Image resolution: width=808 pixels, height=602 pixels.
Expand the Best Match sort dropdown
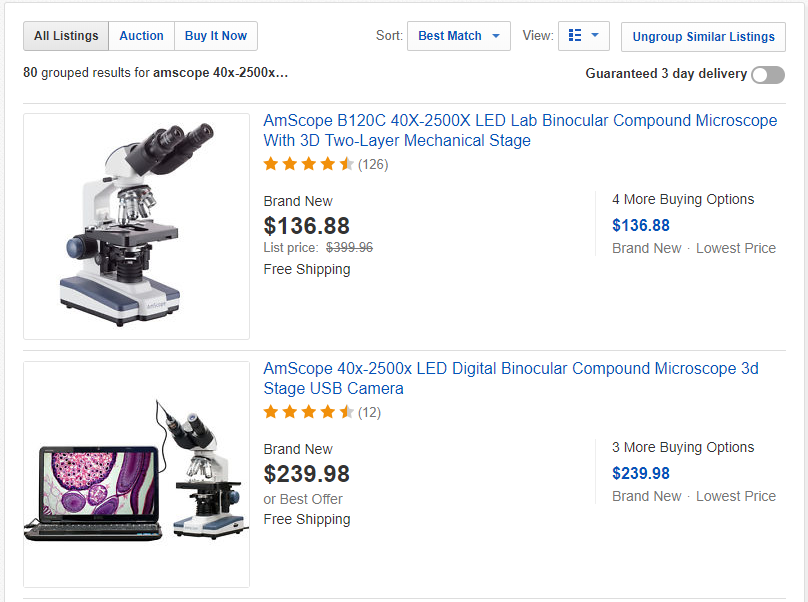[x=459, y=36]
